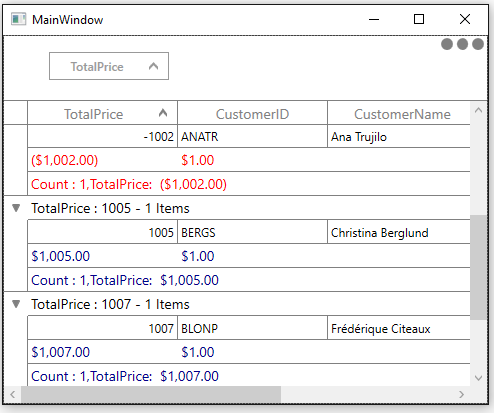Toggle sort arrow on TotalPrice group chip
Viewport: 494px width, 413px height.
pyautogui.click(x=153, y=66)
